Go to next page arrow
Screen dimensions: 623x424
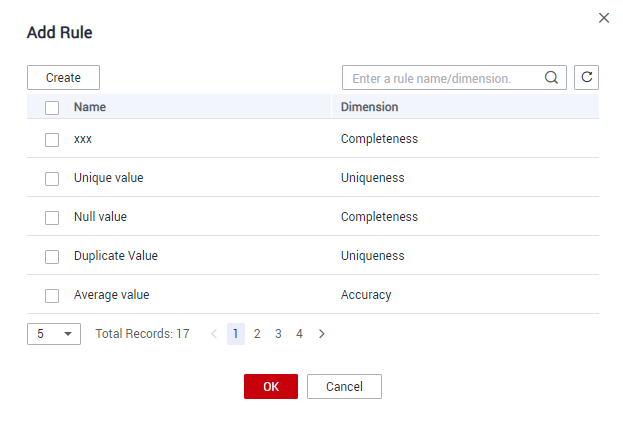(x=321, y=334)
